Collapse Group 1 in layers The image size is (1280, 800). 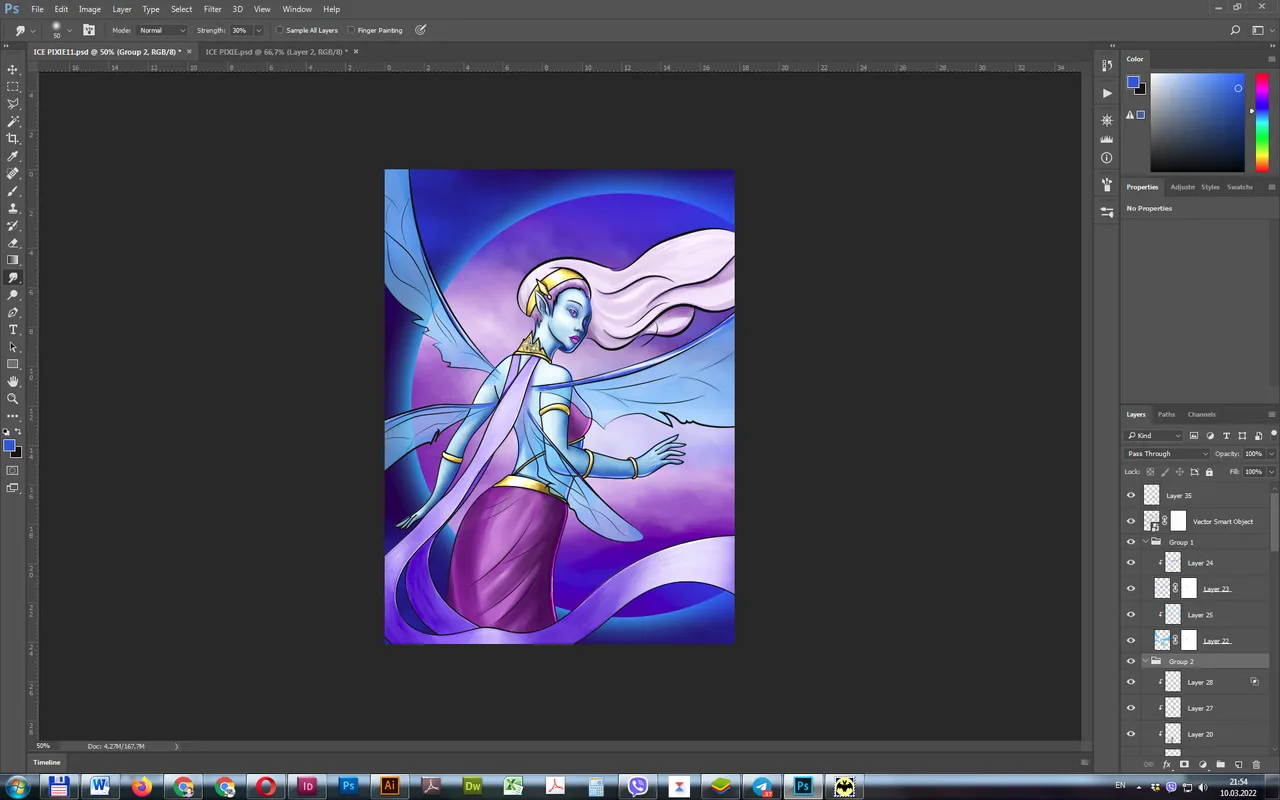pos(1145,542)
